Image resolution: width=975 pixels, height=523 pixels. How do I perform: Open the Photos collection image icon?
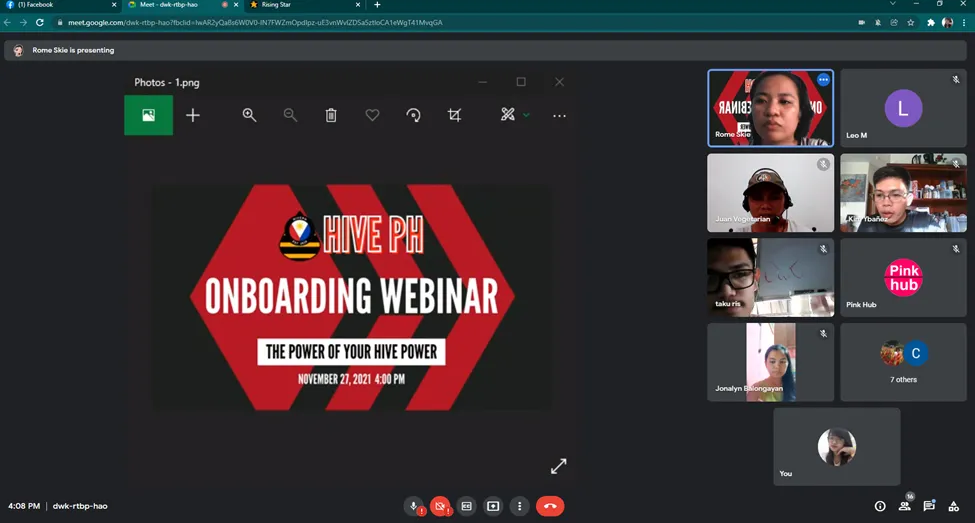tap(149, 115)
